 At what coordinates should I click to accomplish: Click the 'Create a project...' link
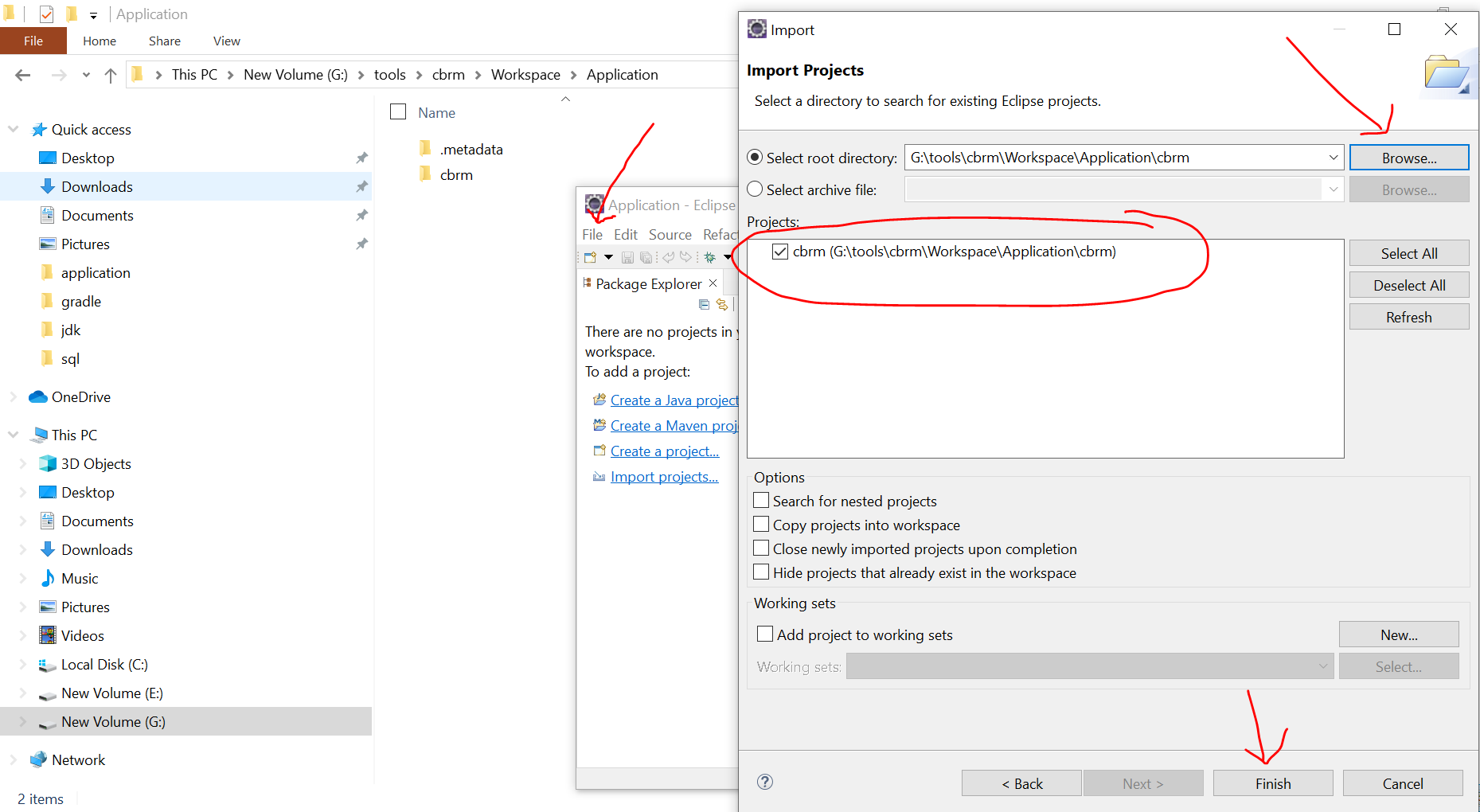click(x=665, y=451)
